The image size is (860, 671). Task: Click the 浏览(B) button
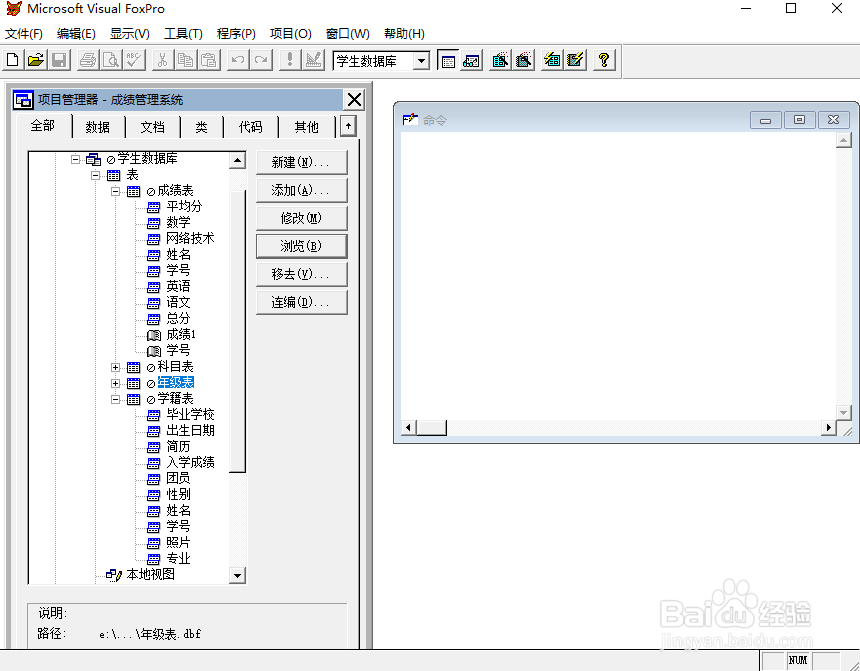click(x=302, y=246)
